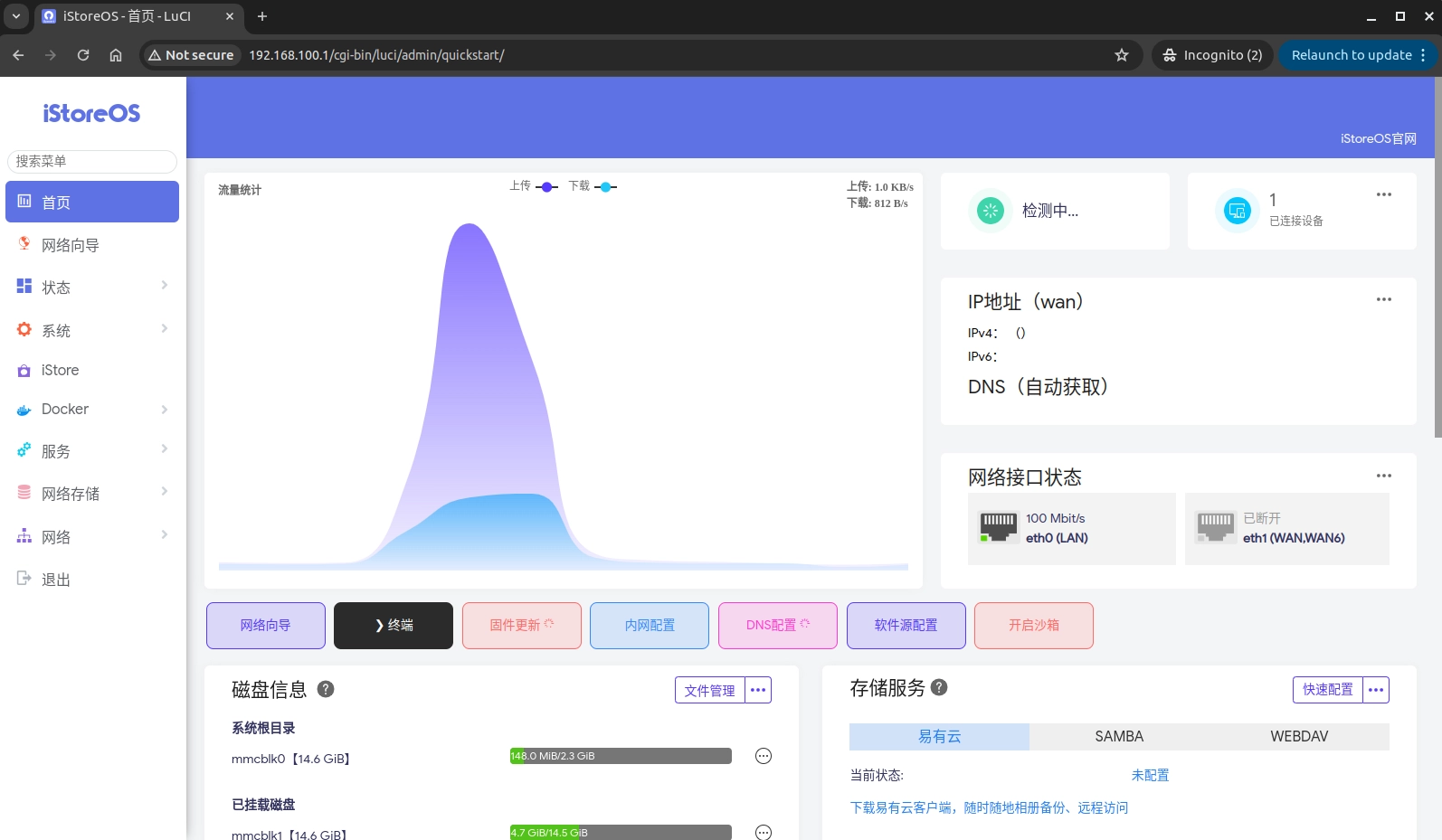
Task: Open 文件管理 file manager button
Action: click(x=710, y=690)
